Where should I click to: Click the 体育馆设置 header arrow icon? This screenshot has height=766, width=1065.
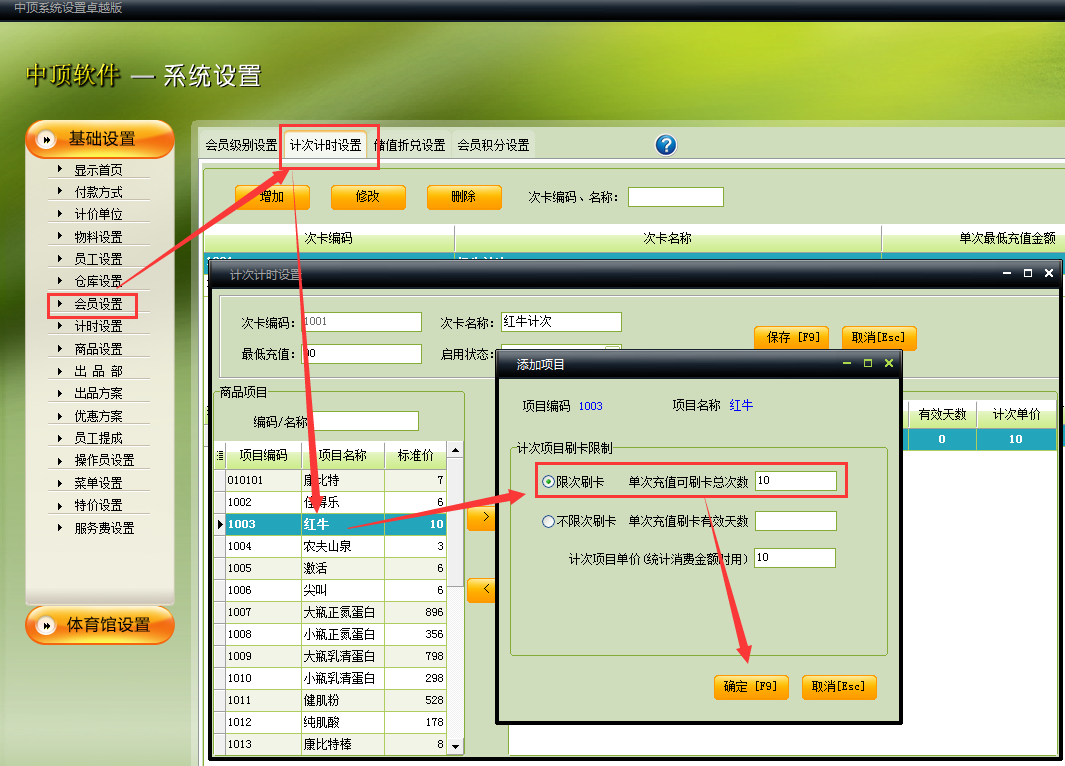pos(45,626)
